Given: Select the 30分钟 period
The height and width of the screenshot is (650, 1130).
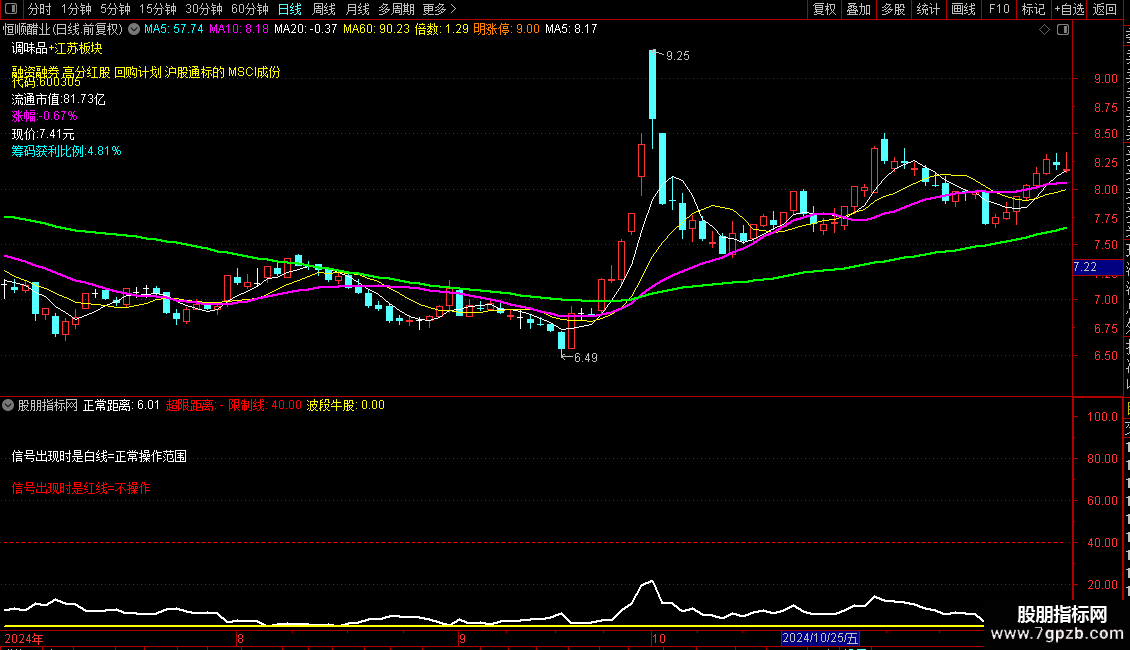Looking at the screenshot, I should click(x=204, y=9).
